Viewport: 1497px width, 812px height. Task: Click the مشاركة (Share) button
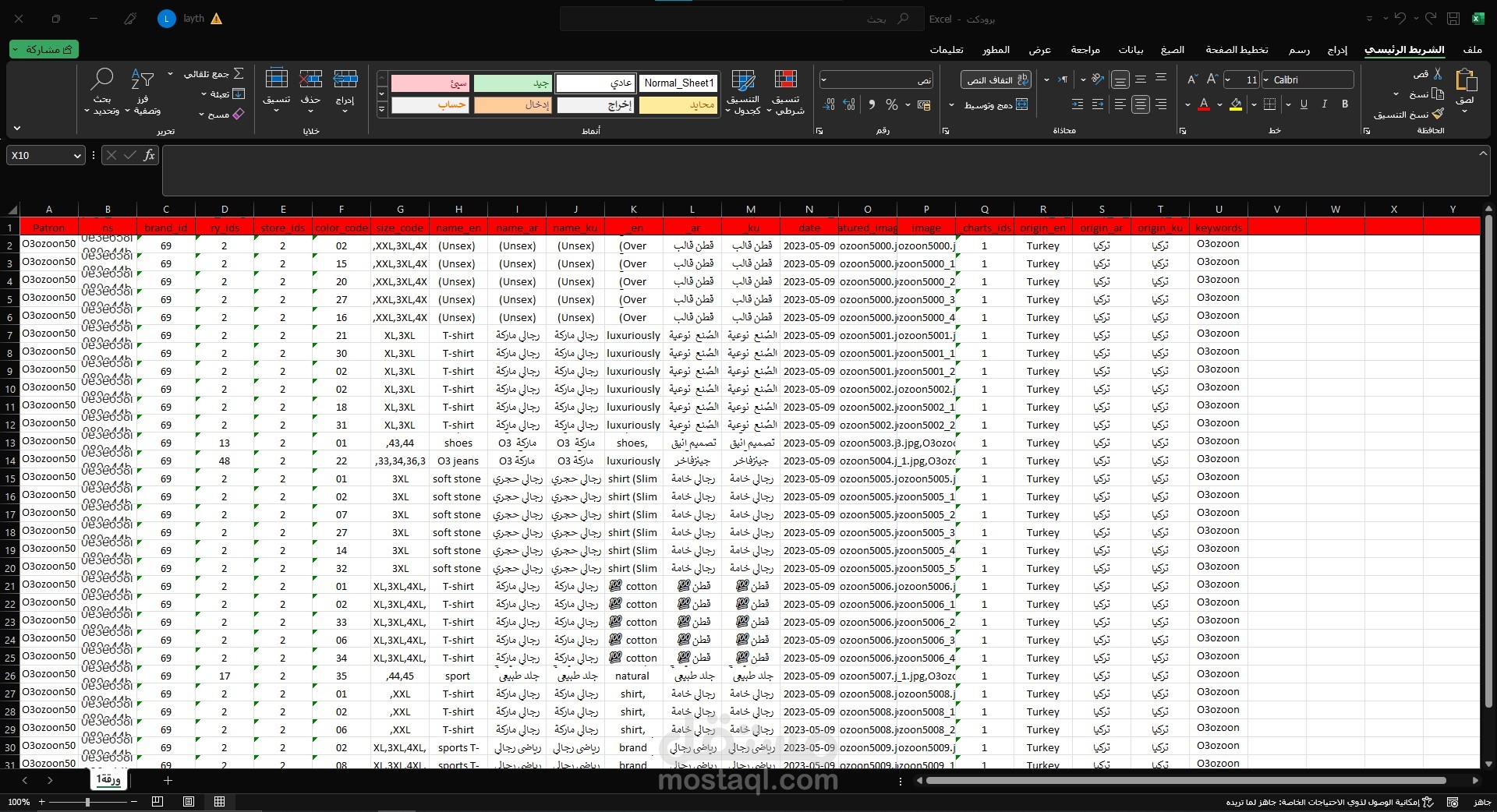pyautogui.click(x=44, y=49)
